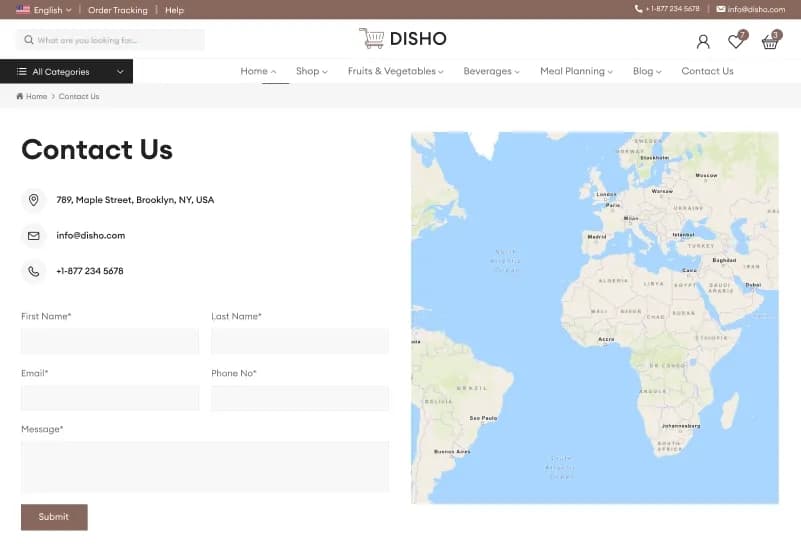This screenshot has height=552, width=801.
Task: Click the Submit button
Action: tap(54, 517)
